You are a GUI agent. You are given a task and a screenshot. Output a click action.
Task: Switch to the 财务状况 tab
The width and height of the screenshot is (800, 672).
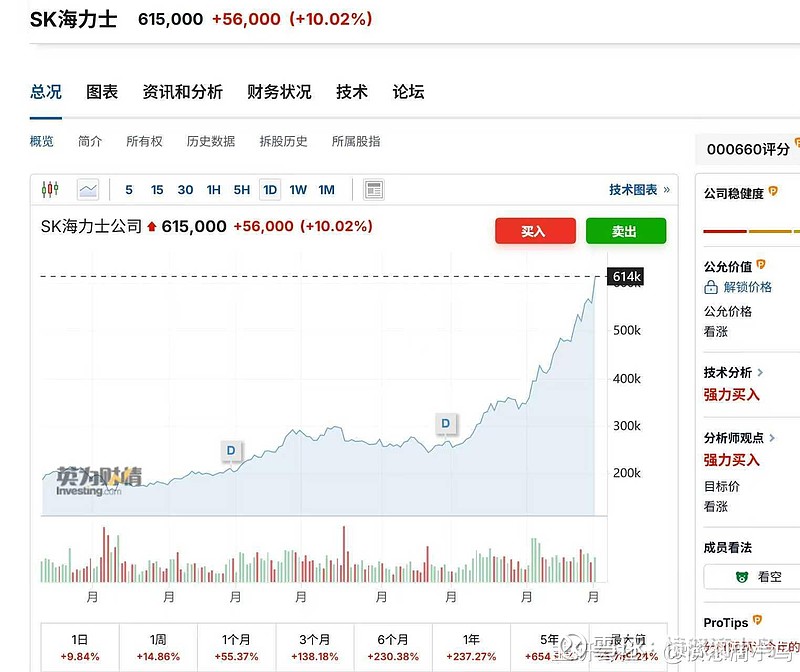[x=279, y=92]
